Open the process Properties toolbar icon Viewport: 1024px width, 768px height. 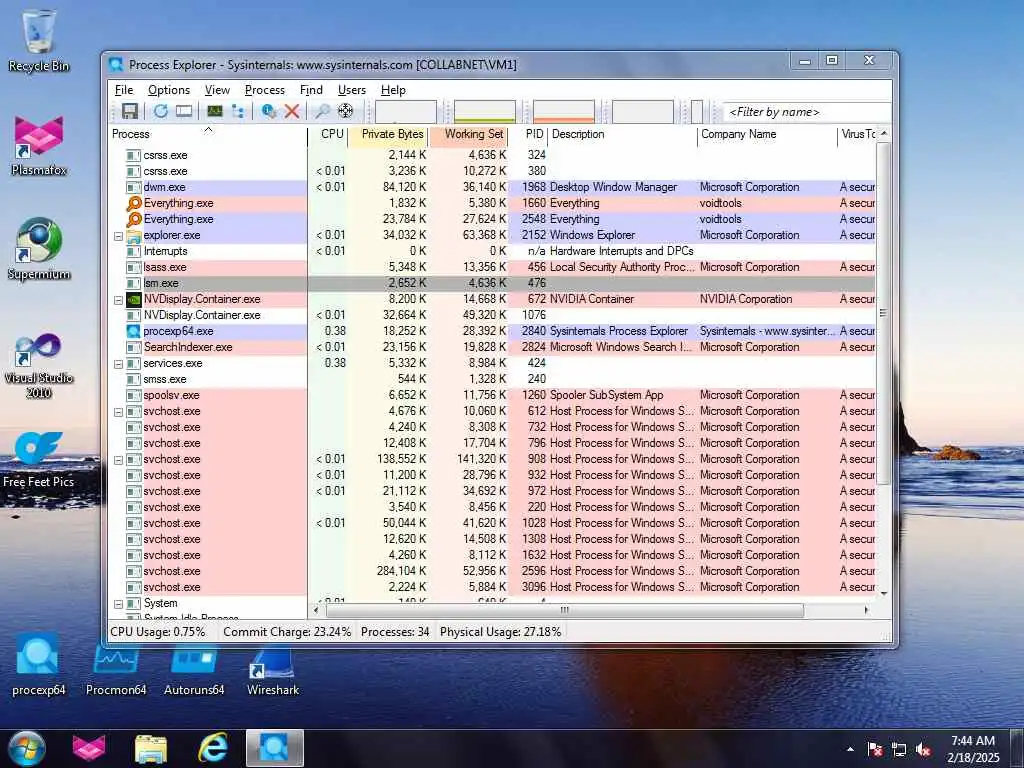[268, 111]
